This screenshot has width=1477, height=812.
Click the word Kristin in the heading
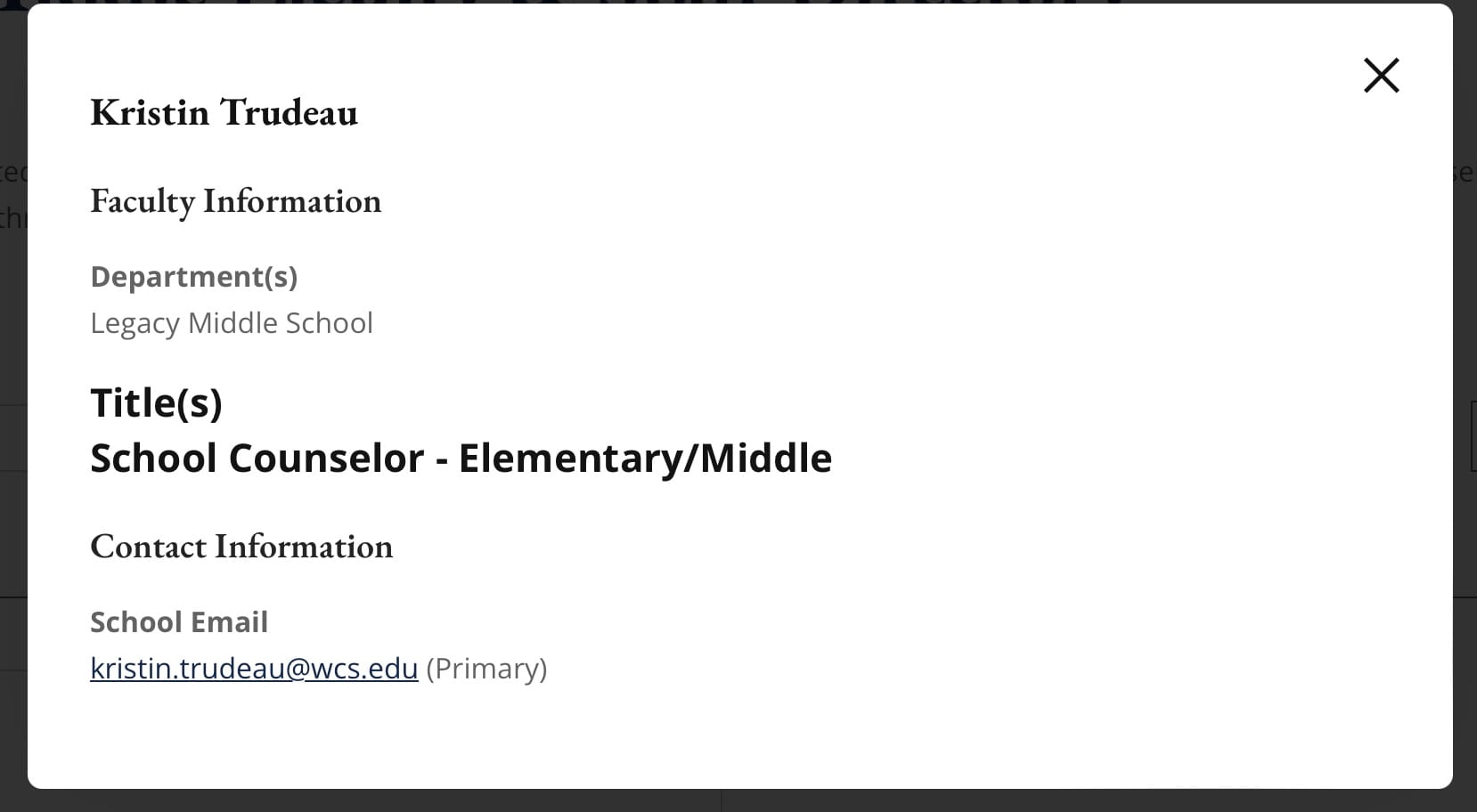(150, 112)
